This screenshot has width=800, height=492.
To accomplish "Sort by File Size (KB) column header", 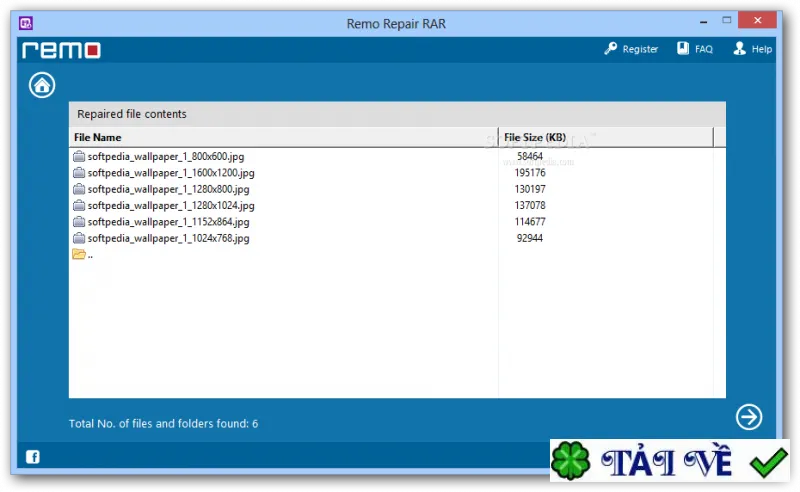I will pyautogui.click(x=606, y=137).
